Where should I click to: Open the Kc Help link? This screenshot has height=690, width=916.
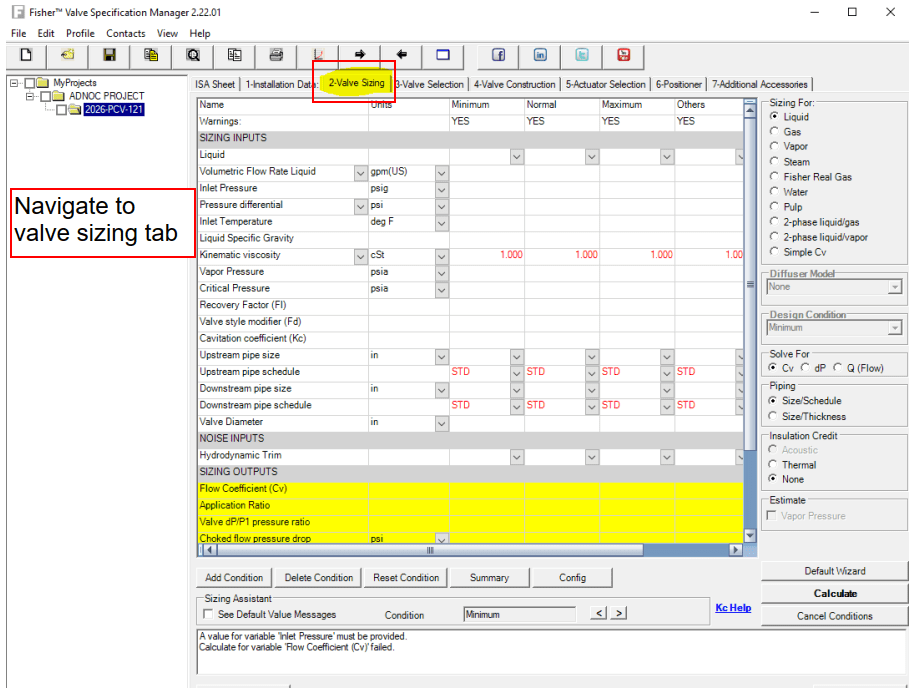tap(733, 608)
